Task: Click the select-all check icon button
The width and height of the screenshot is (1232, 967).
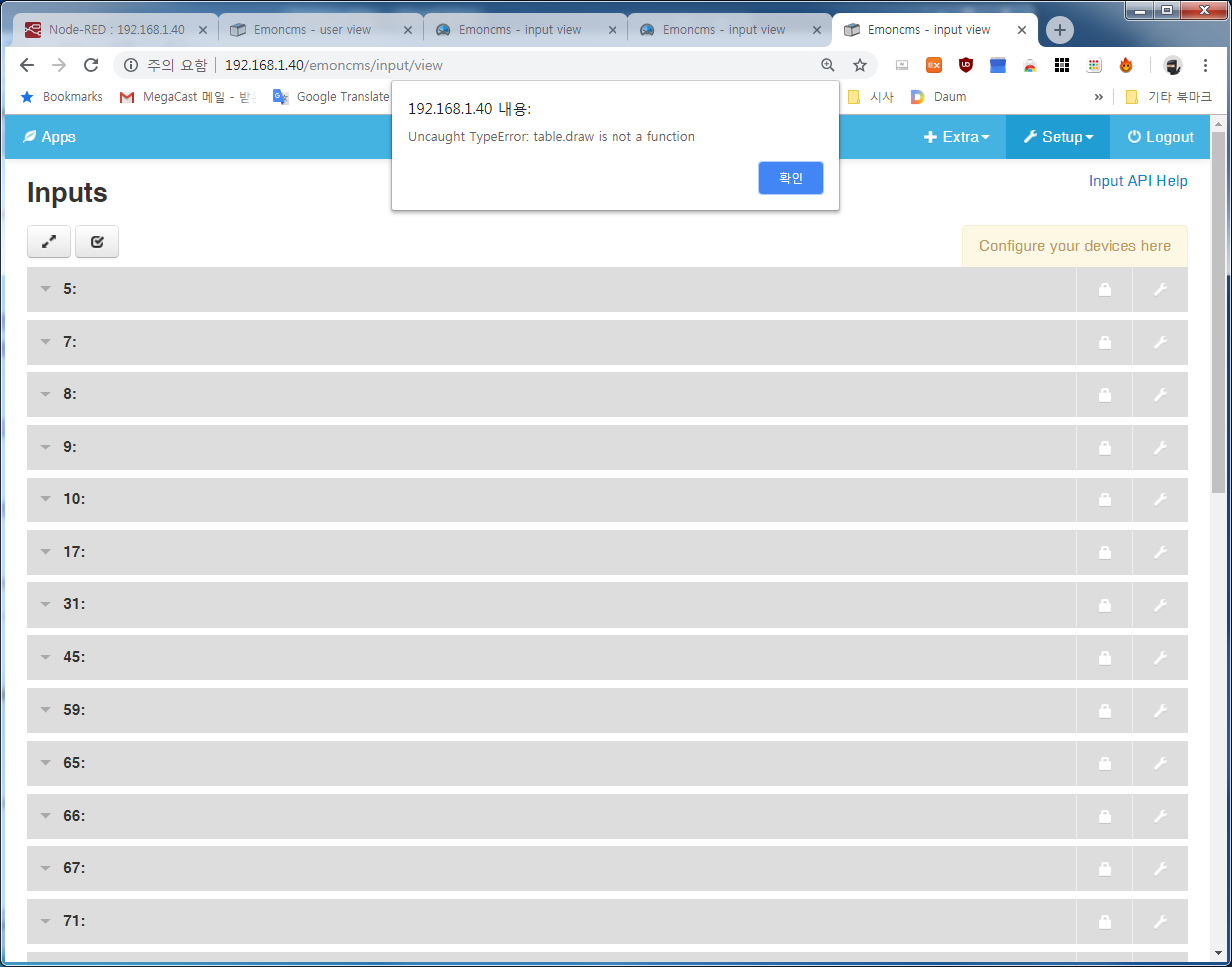Action: click(x=97, y=242)
